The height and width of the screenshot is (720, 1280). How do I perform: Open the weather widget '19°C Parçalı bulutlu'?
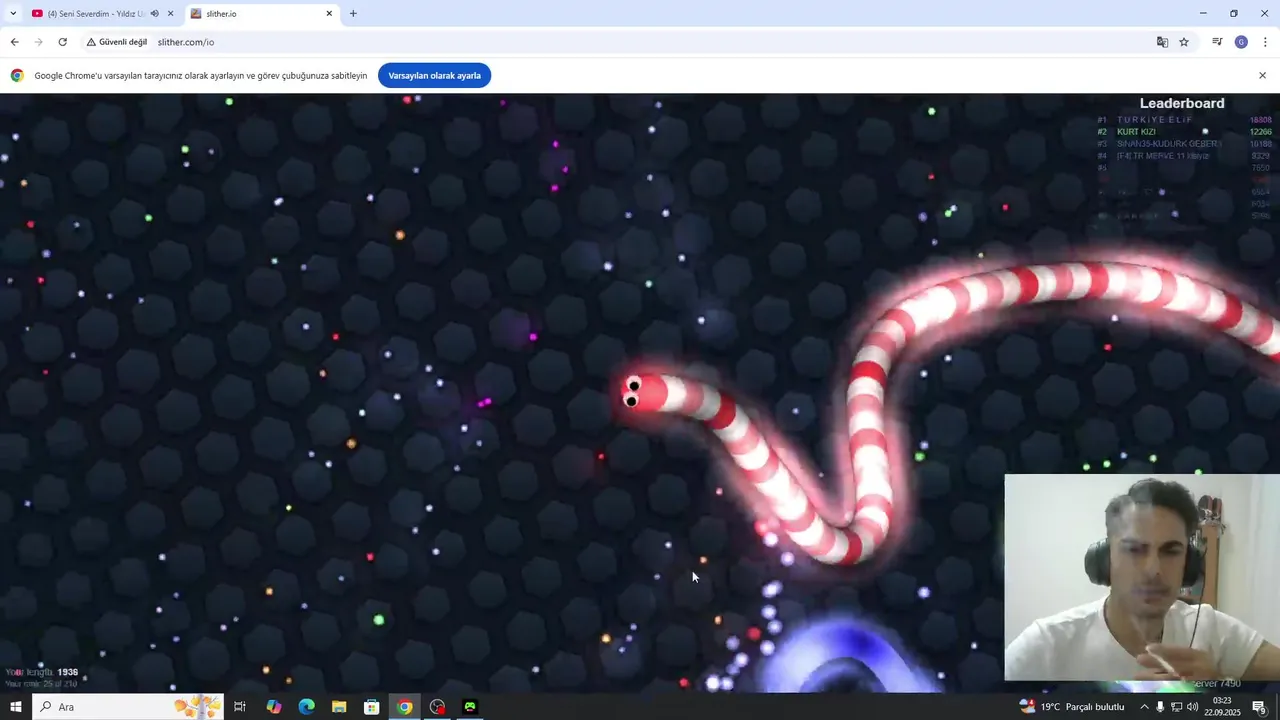click(1072, 707)
